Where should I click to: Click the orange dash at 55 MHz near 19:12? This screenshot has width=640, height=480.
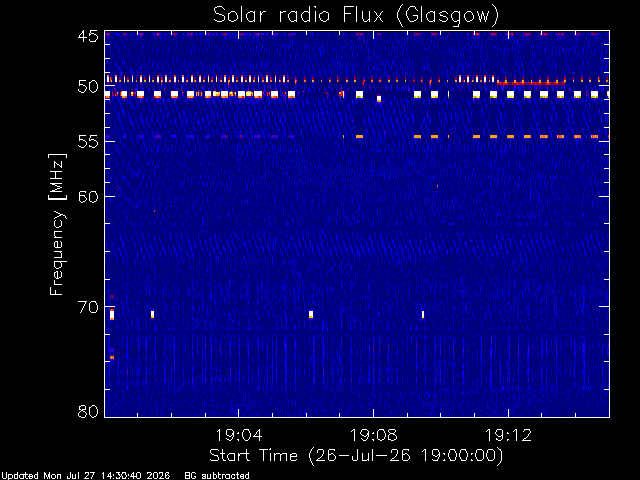510,136
